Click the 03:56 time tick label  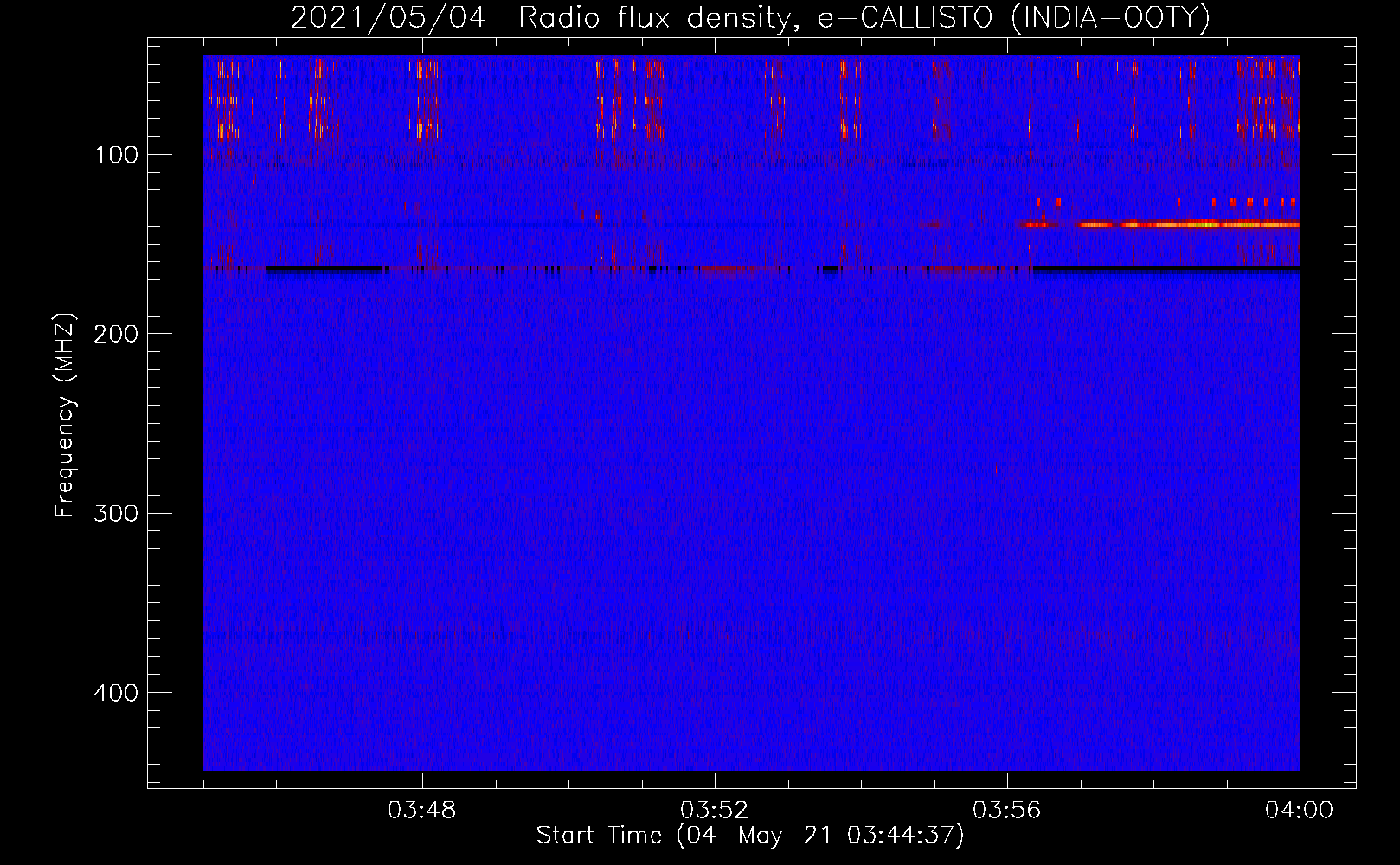(x=1007, y=811)
